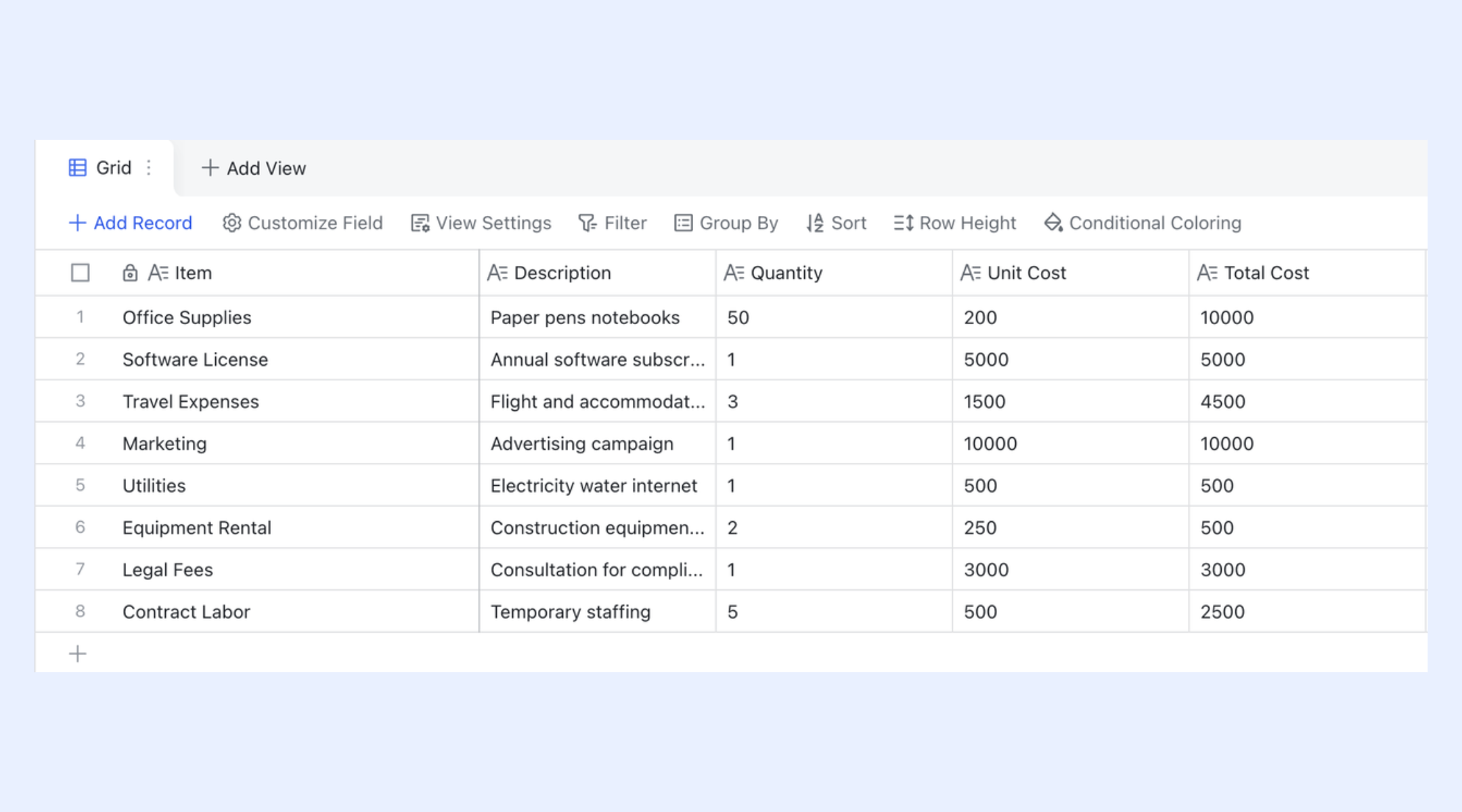
Task: Click the Advertising campaign cell
Action: click(x=598, y=443)
